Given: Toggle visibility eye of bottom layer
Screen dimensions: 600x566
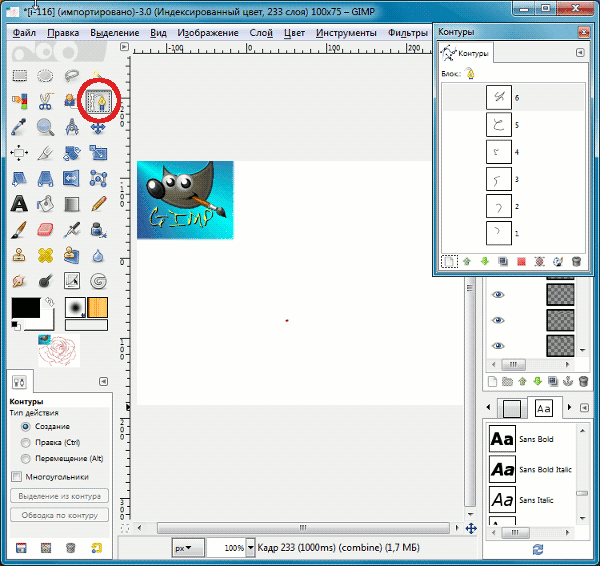Looking at the screenshot, I should coord(497,346).
